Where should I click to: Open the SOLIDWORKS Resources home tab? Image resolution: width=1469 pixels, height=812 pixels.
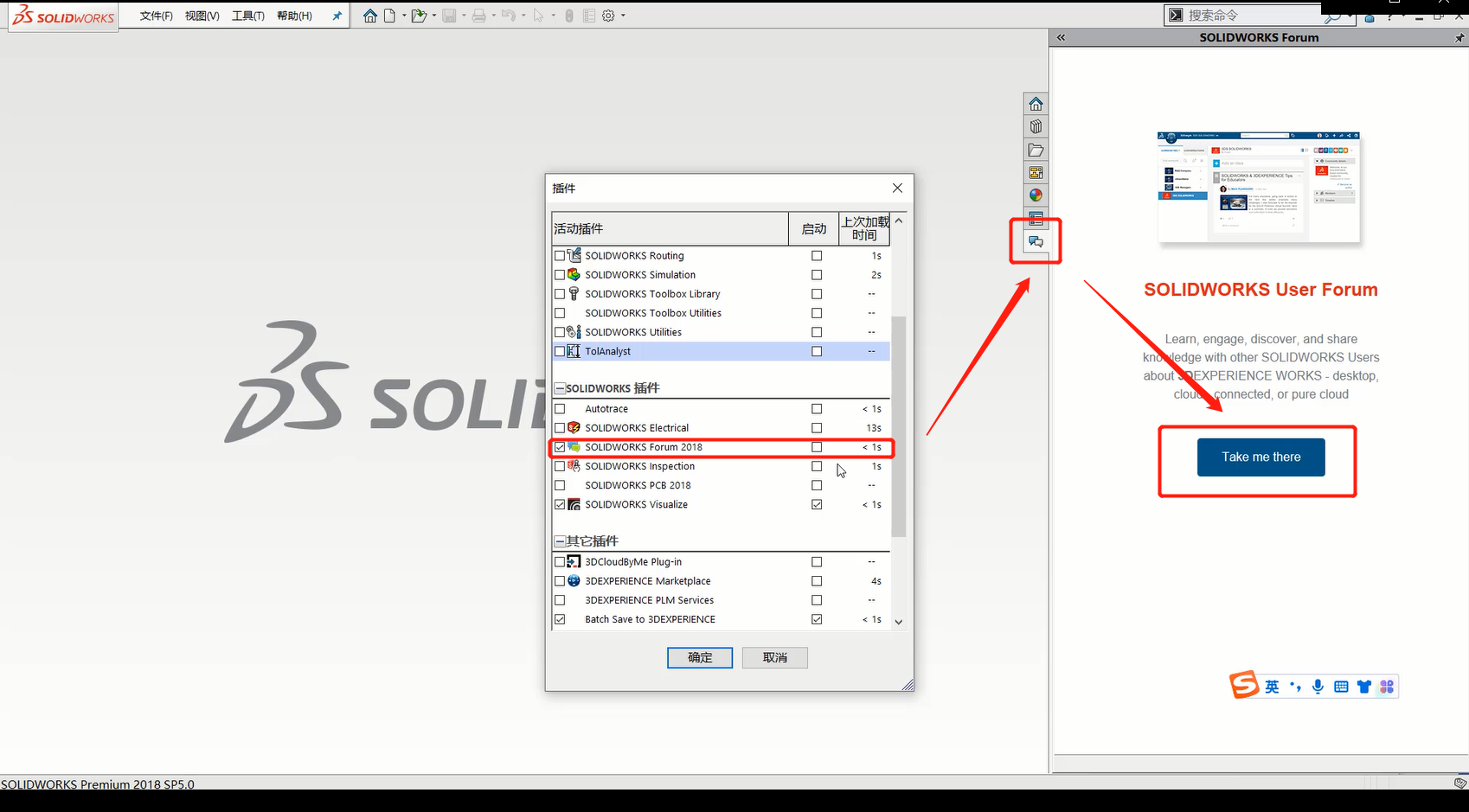(1036, 104)
